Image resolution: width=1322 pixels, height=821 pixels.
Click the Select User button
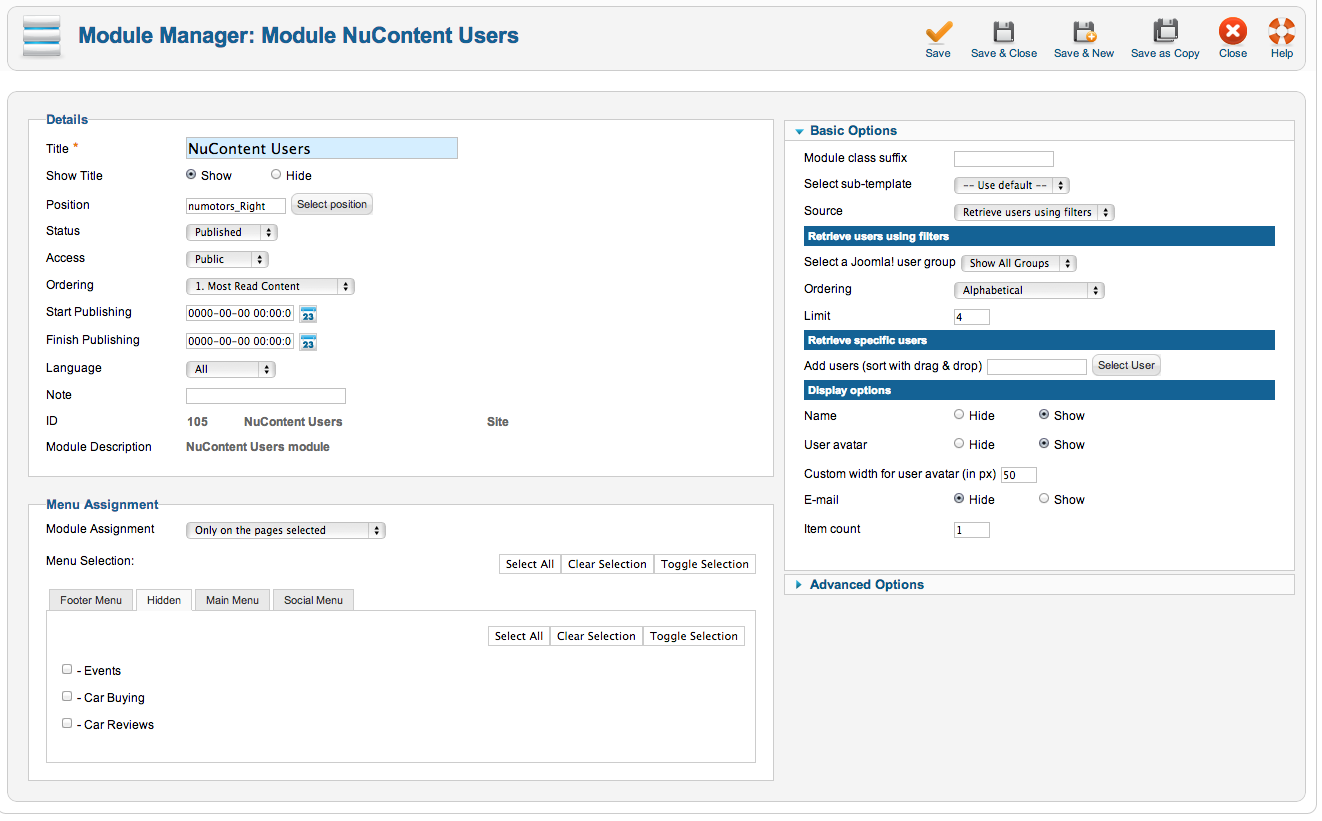[1126, 365]
